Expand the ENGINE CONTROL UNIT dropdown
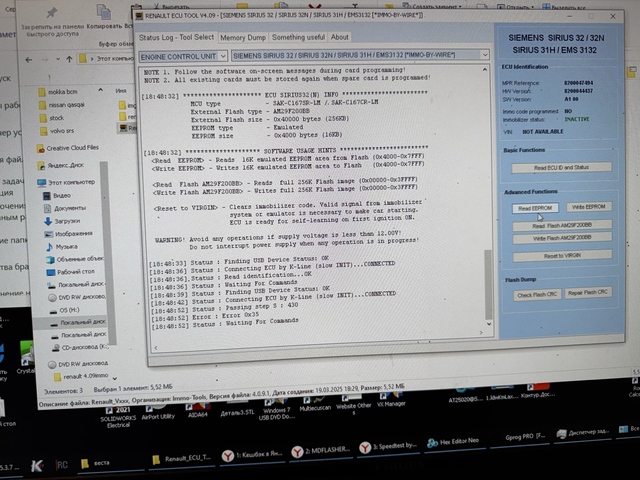The width and height of the screenshot is (640, 480). click(223, 56)
